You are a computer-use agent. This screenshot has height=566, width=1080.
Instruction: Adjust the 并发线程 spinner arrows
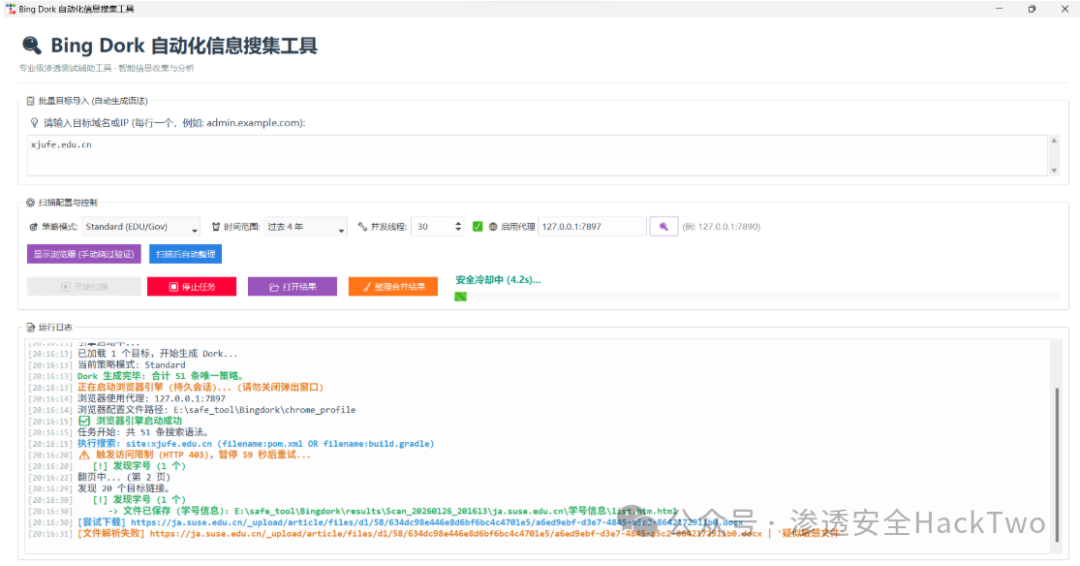pos(458,227)
